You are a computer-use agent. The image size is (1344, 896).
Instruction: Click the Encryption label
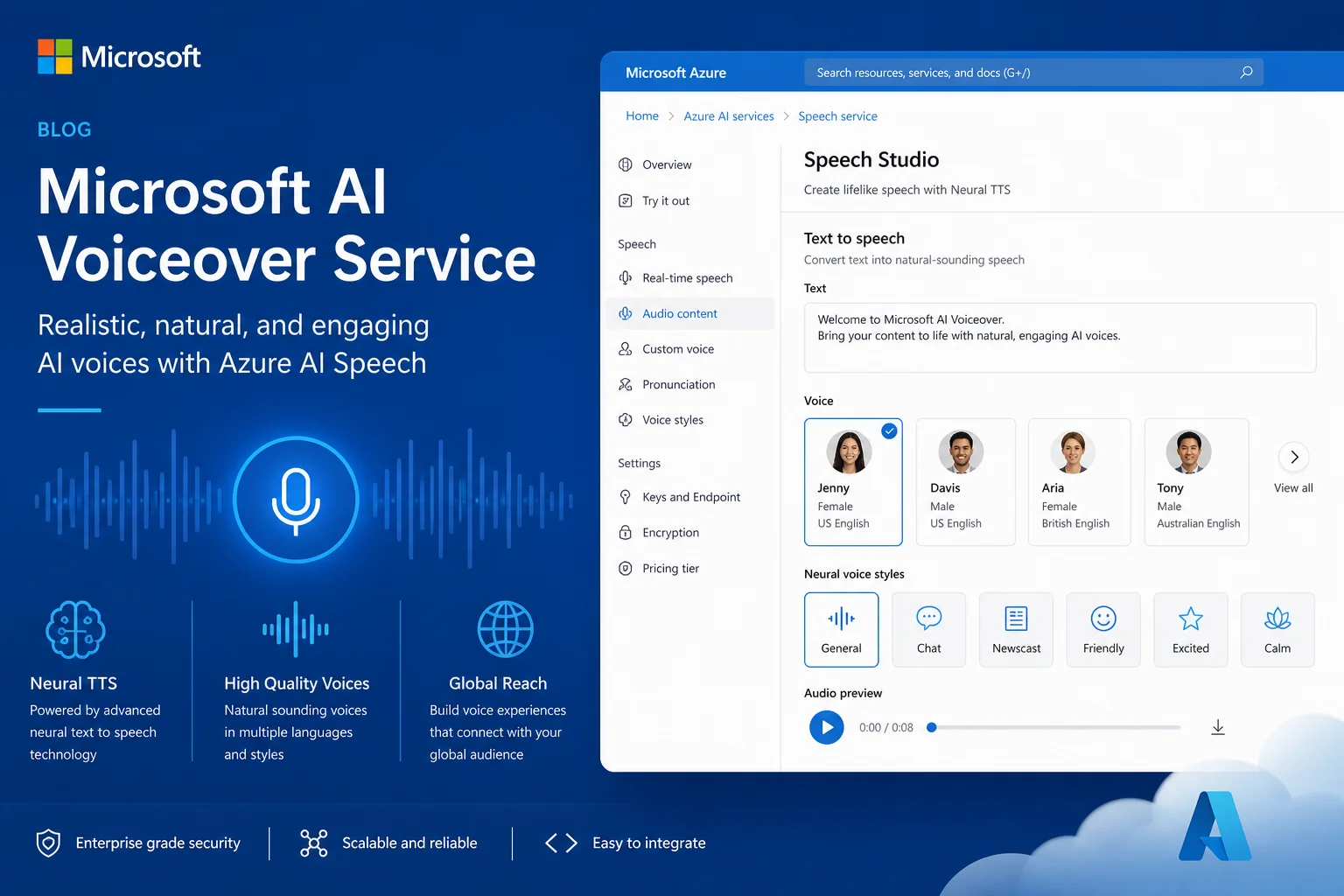(x=670, y=532)
